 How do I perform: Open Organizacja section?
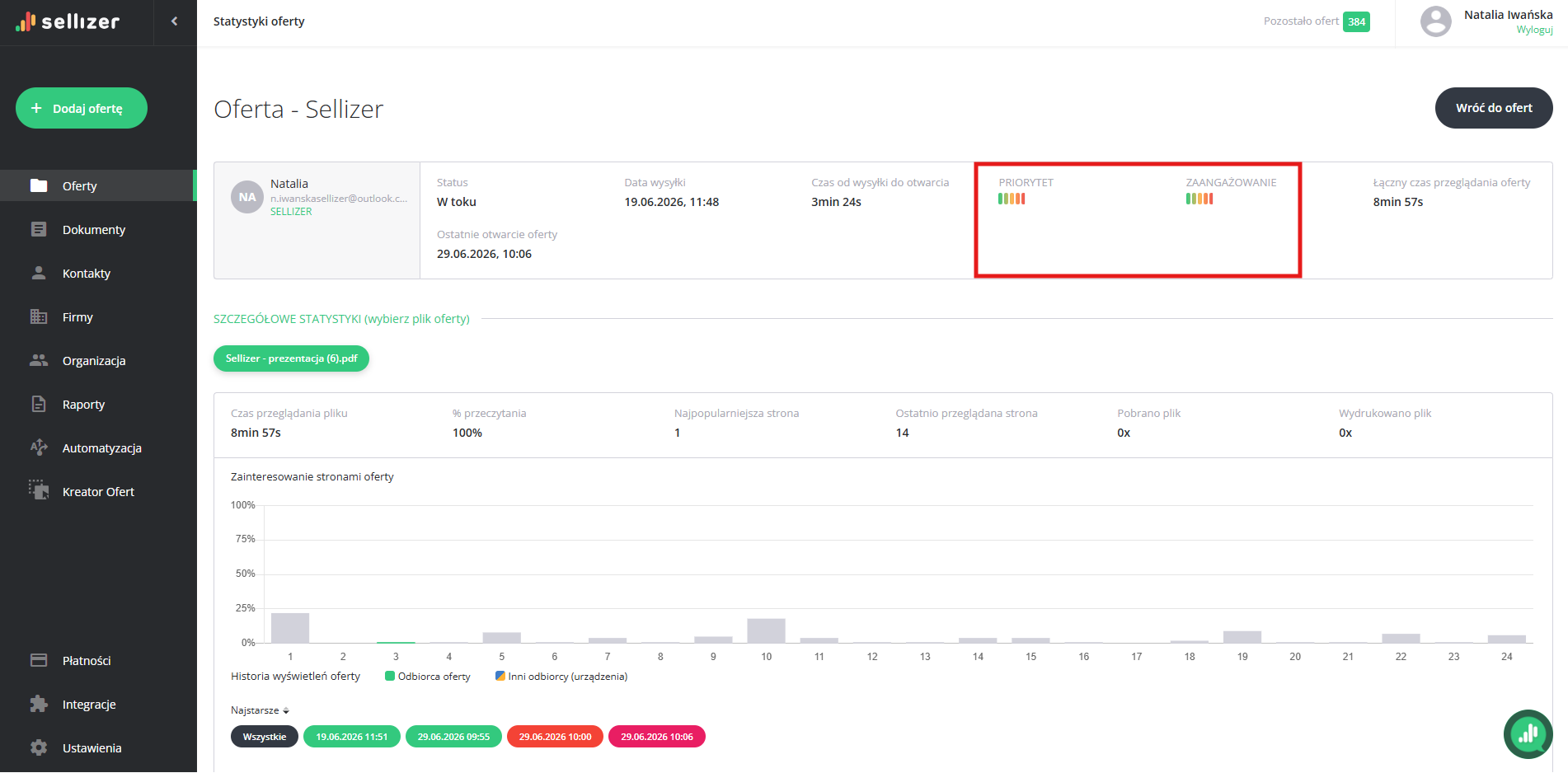pyautogui.click(x=94, y=360)
